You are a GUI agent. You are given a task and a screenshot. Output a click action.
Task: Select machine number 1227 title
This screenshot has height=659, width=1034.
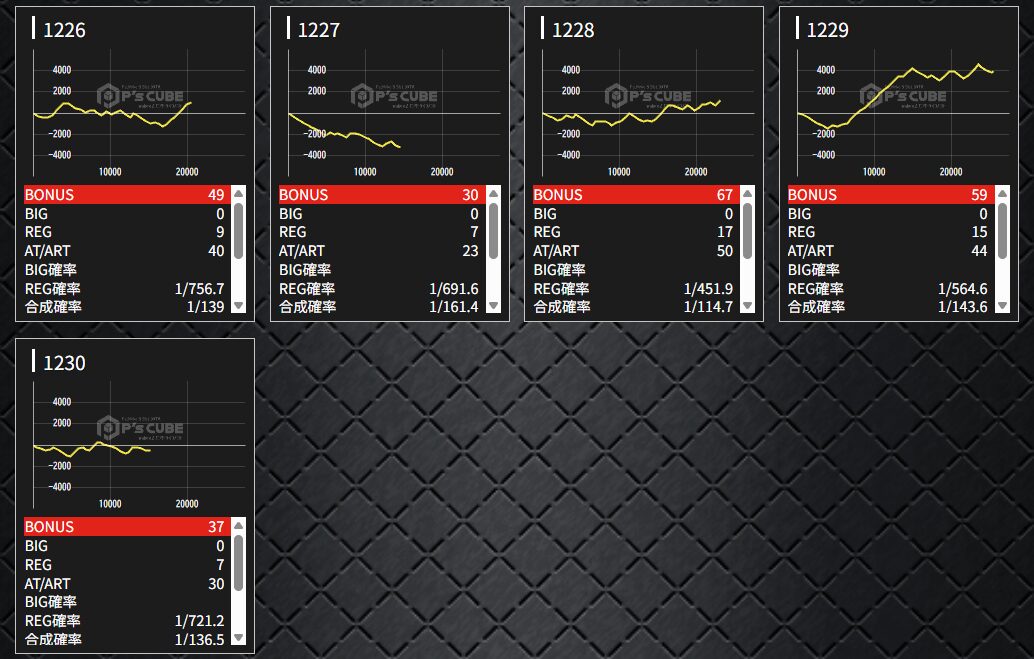point(319,30)
